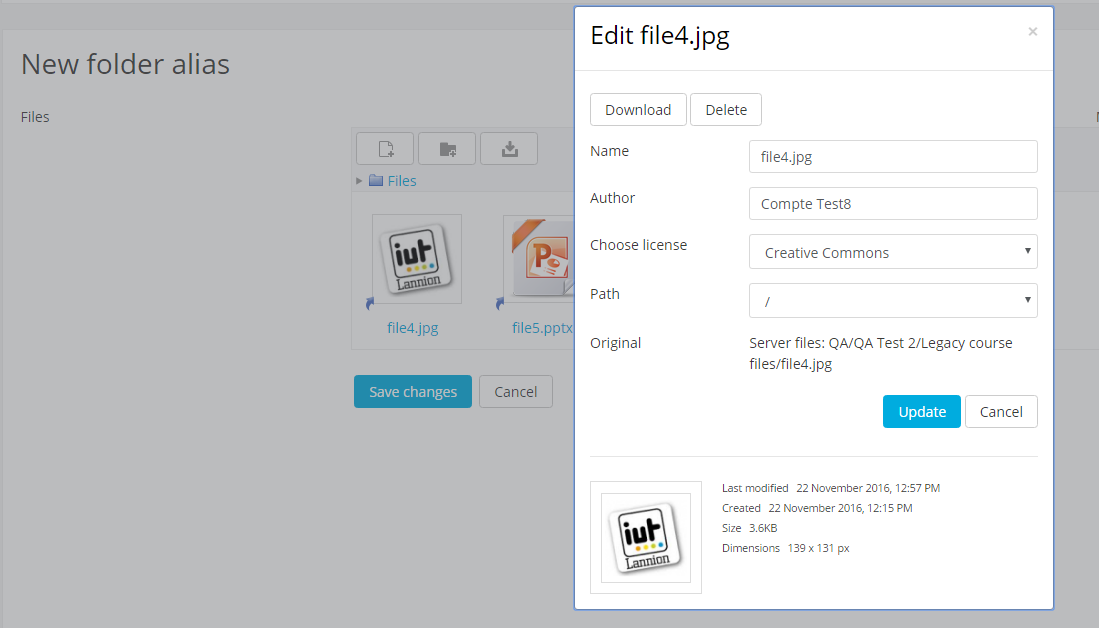Click the Update button
This screenshot has height=628, width=1099.
[922, 411]
